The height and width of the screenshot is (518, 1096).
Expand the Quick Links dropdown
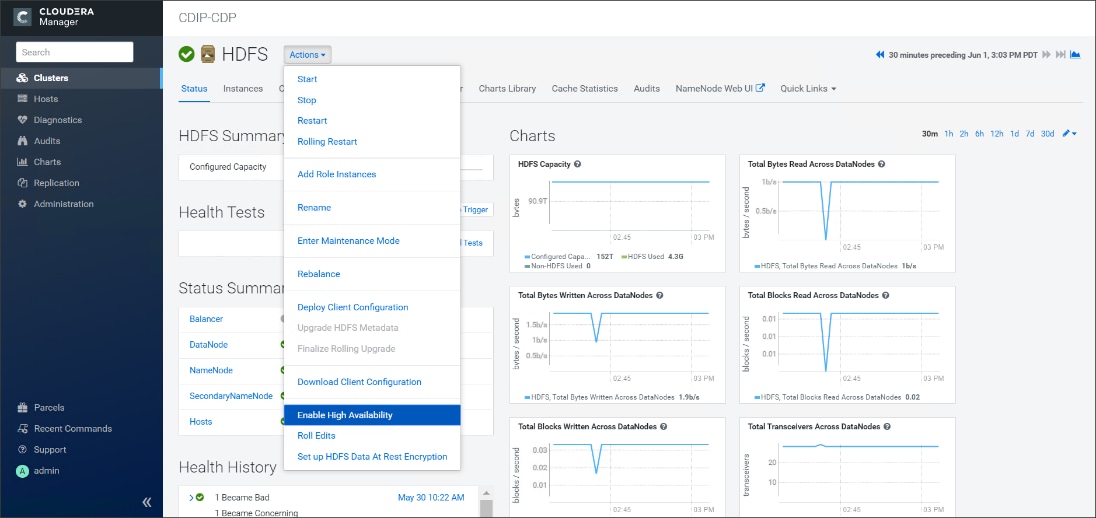point(808,89)
